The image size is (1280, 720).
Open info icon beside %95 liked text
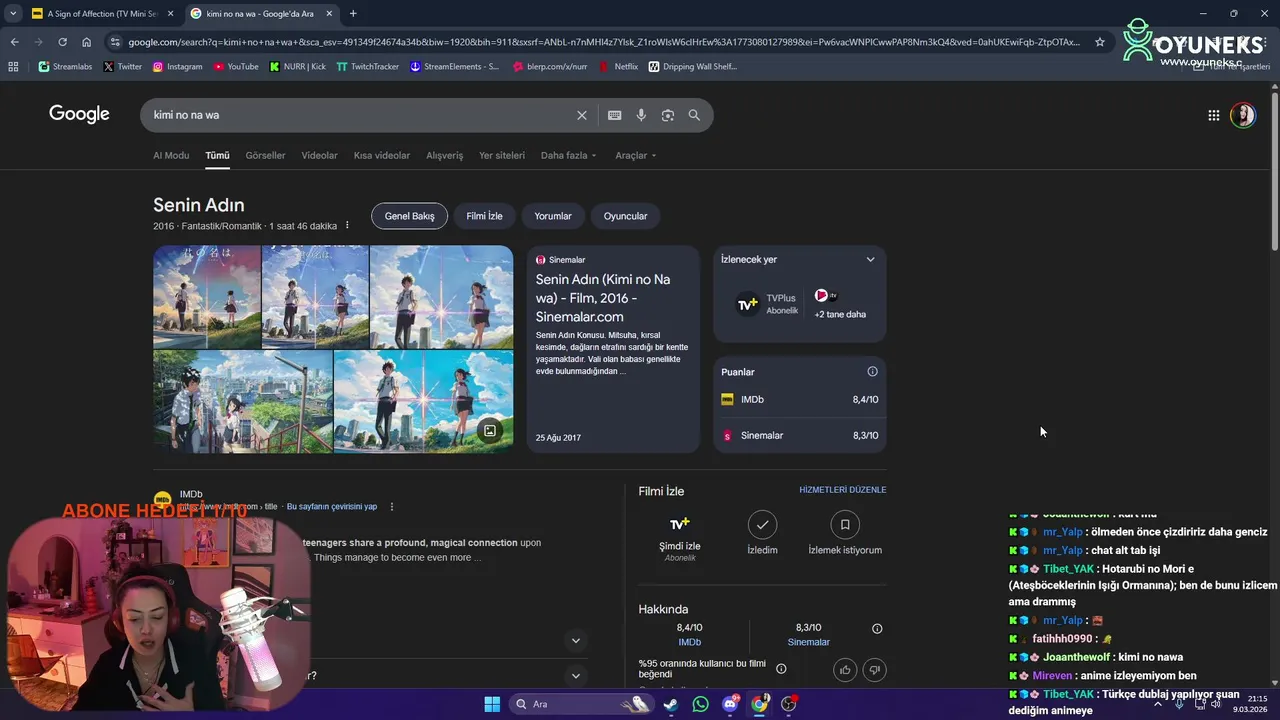click(781, 669)
